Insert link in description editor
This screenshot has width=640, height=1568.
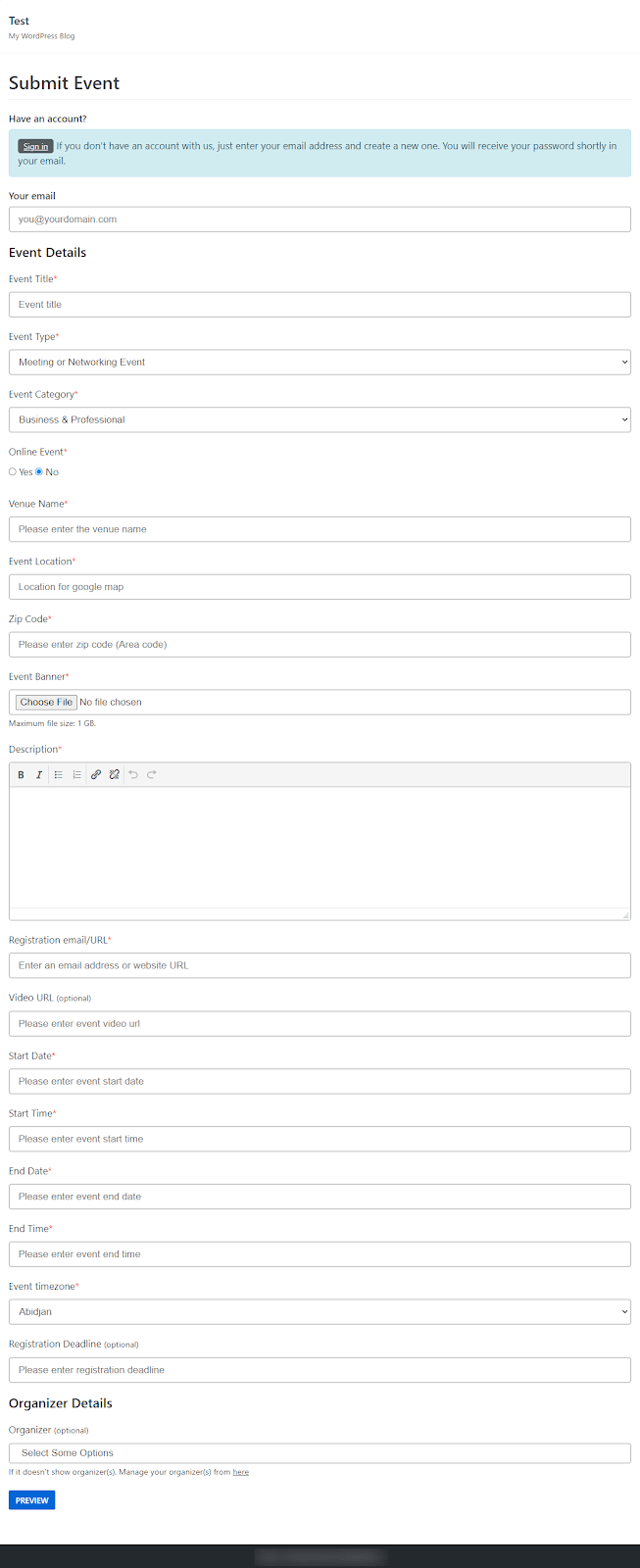[95, 774]
